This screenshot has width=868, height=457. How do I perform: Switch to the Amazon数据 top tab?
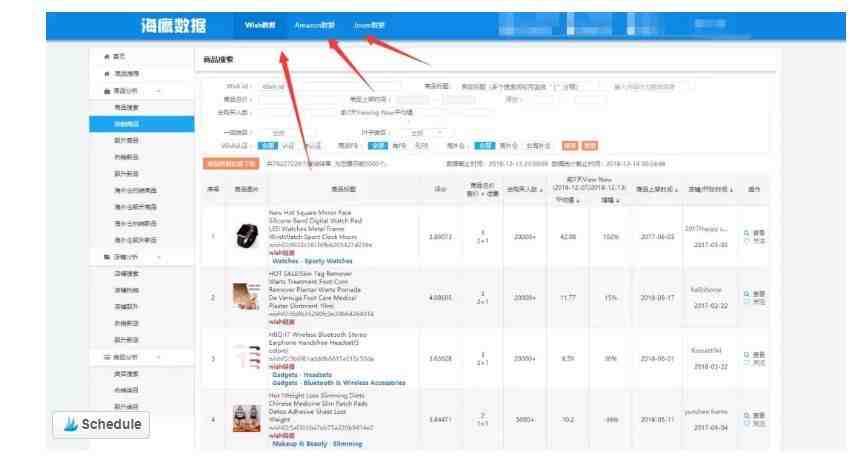(x=314, y=25)
